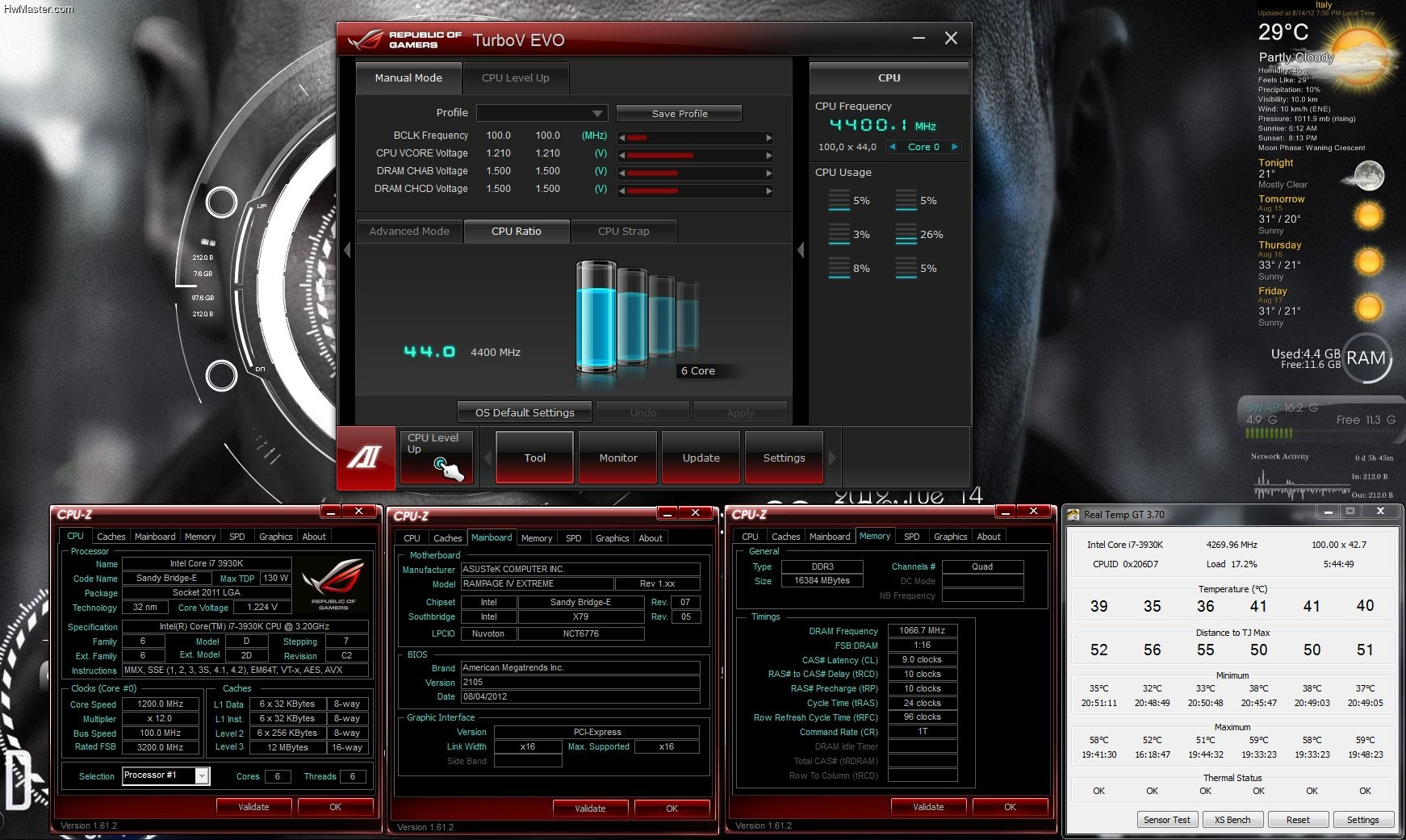Click OK in Mainboard CPU-Z window

(672, 809)
